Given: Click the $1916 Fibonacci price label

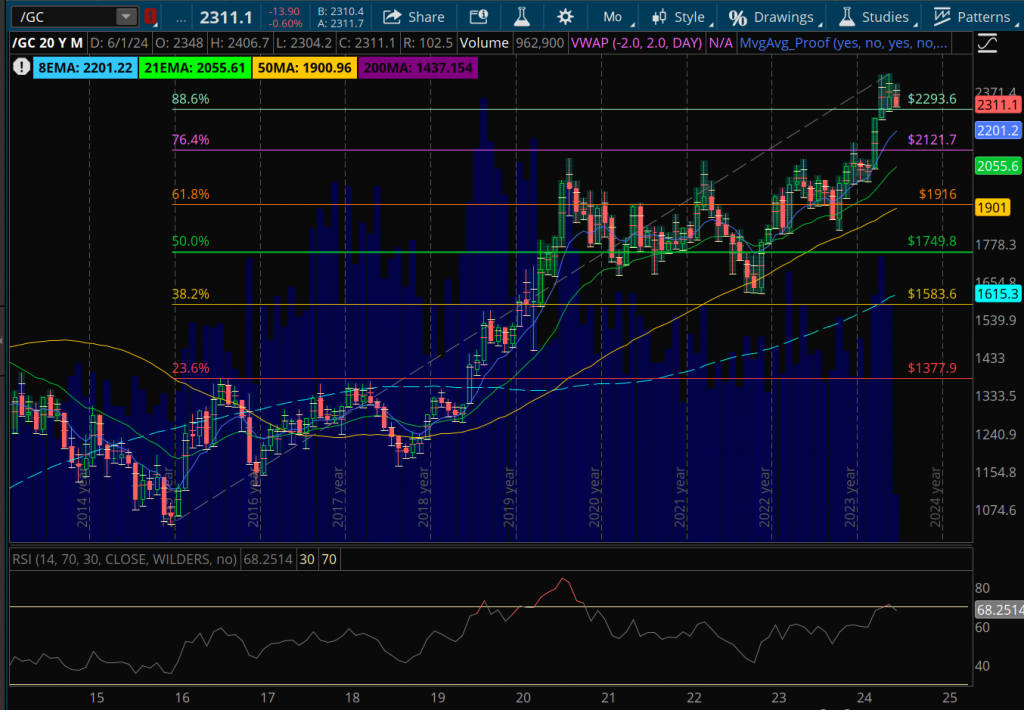Looking at the screenshot, I should (x=938, y=194).
